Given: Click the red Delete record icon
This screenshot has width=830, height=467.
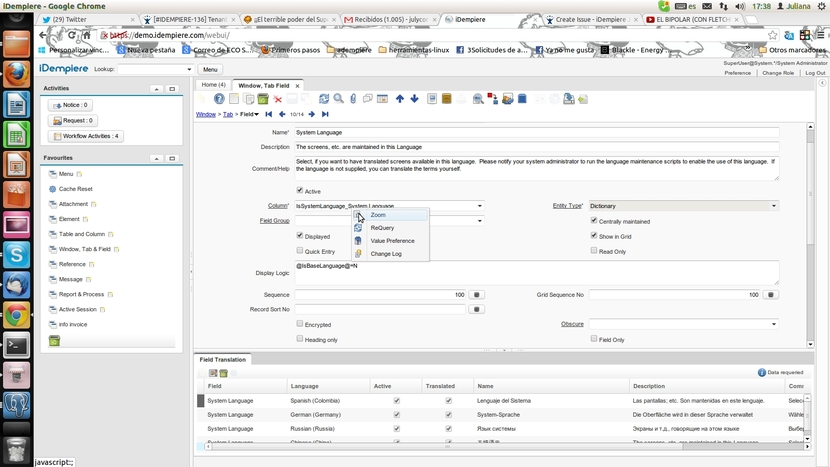Looking at the screenshot, I should pyautogui.click(x=278, y=99).
